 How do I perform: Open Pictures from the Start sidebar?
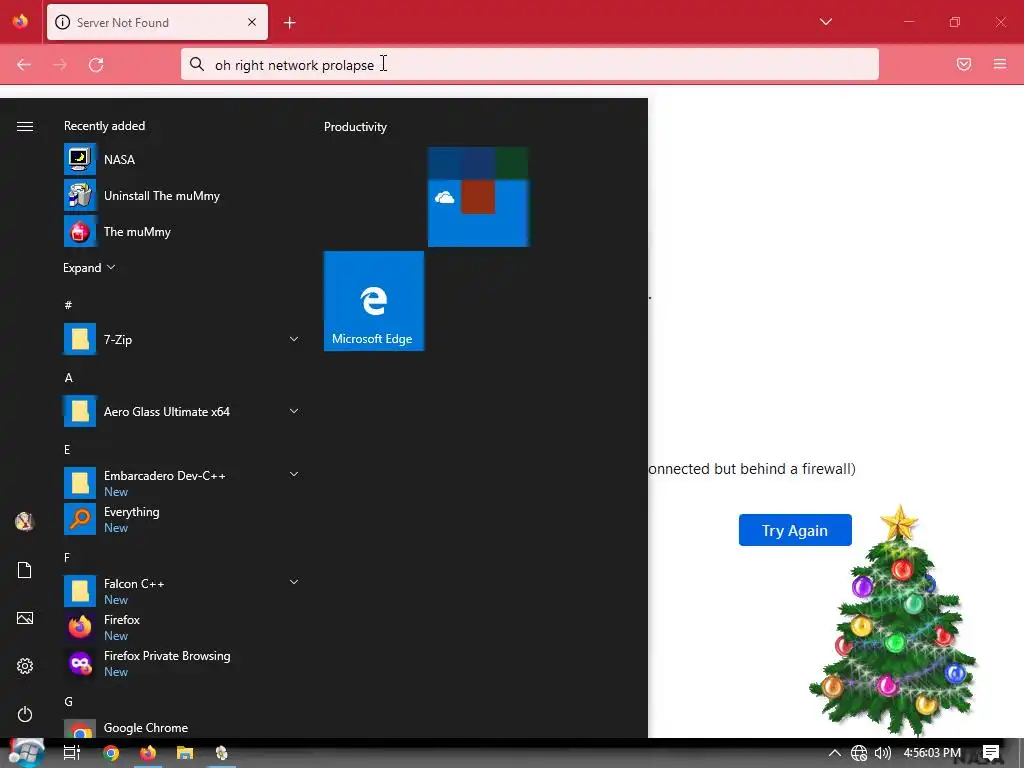(x=25, y=618)
